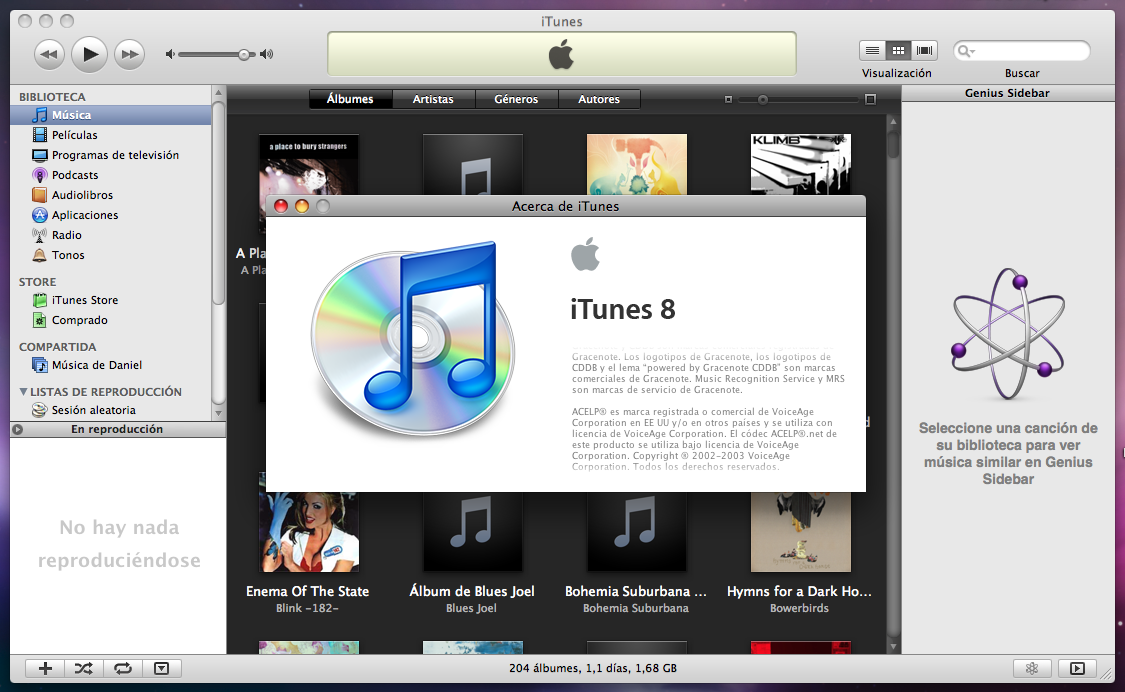Switch to the Artistas tab

433,99
